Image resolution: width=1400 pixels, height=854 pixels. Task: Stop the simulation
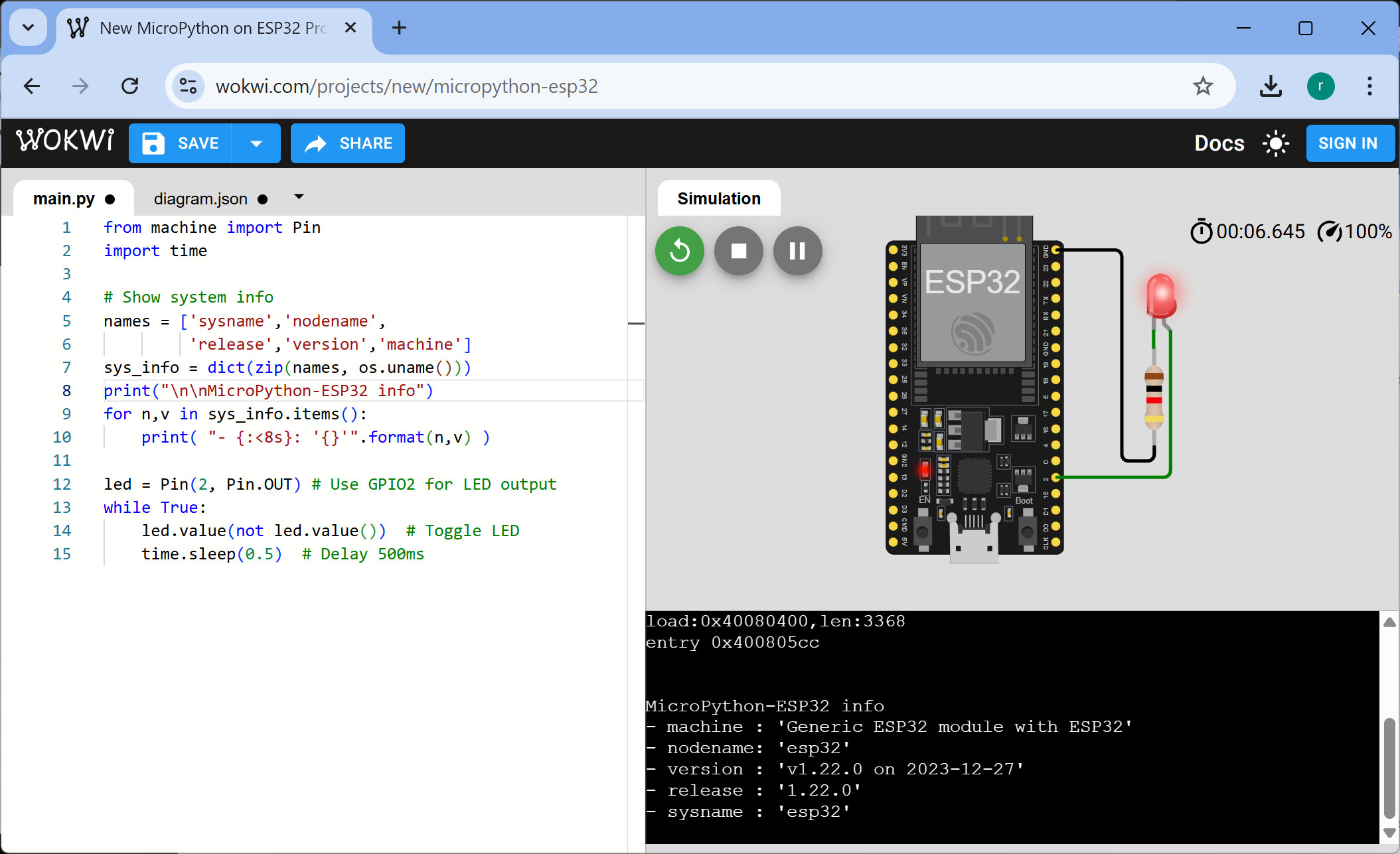(739, 251)
